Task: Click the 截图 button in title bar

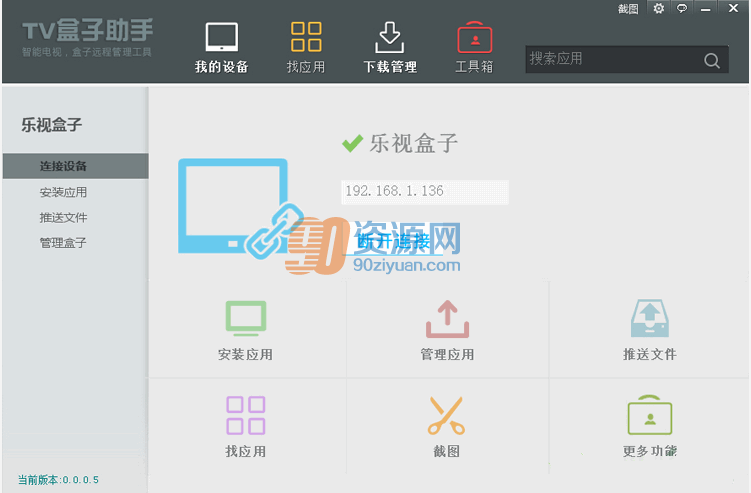Action: pyautogui.click(x=628, y=9)
